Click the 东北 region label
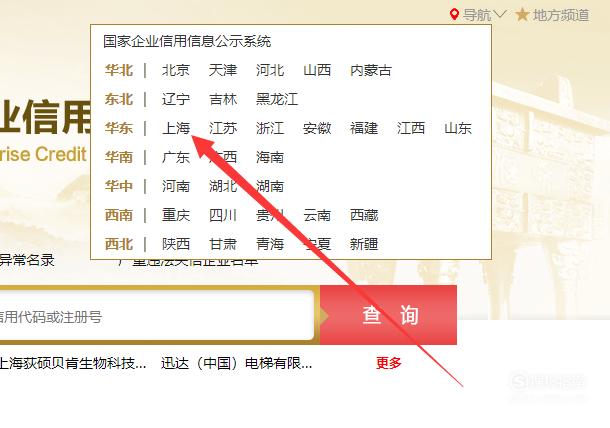 pyautogui.click(x=119, y=99)
